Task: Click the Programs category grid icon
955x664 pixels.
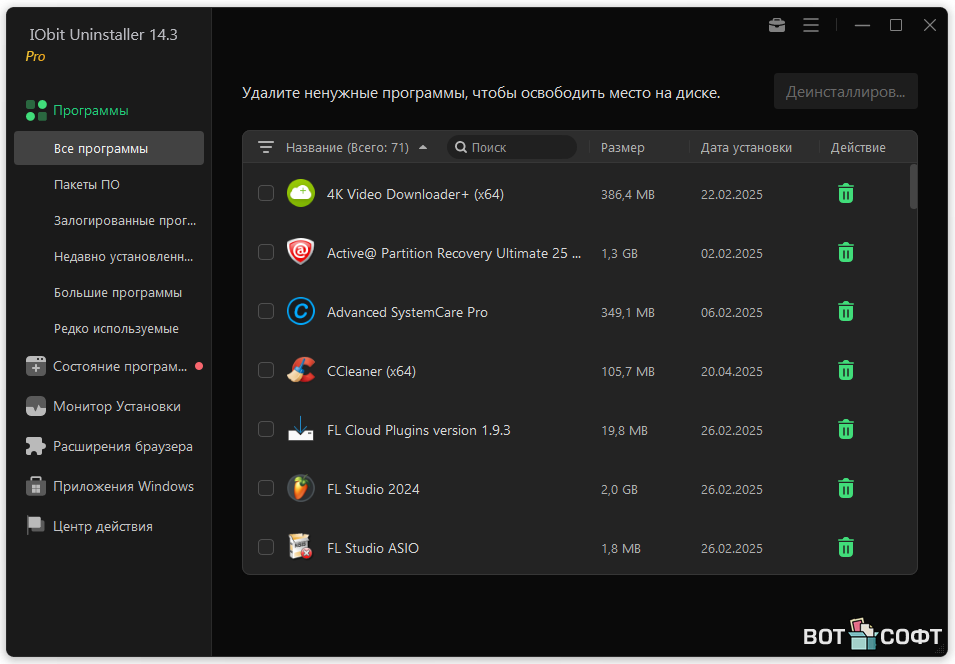Action: (x=36, y=110)
